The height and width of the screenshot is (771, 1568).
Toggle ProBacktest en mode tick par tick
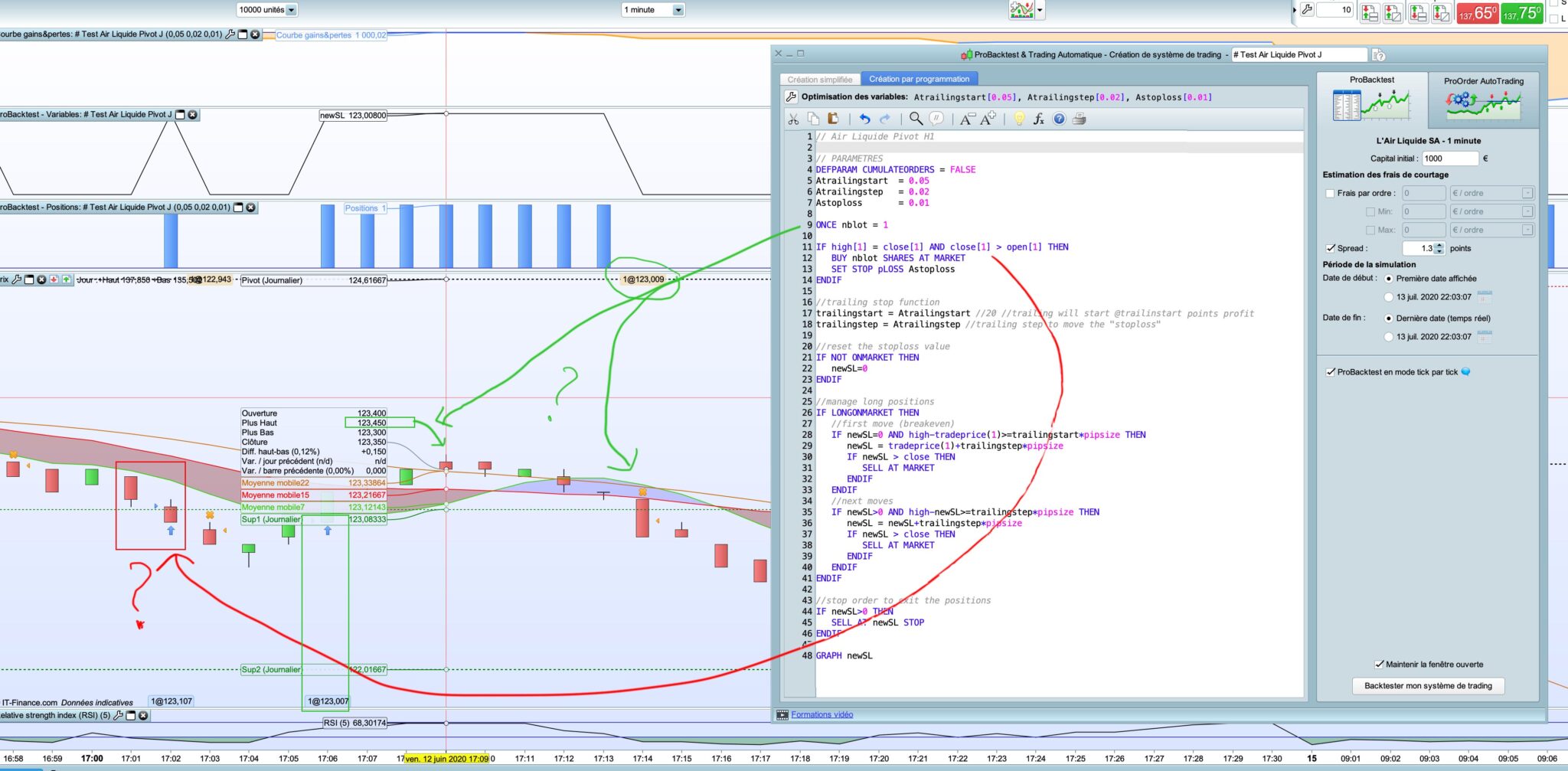(x=1330, y=372)
